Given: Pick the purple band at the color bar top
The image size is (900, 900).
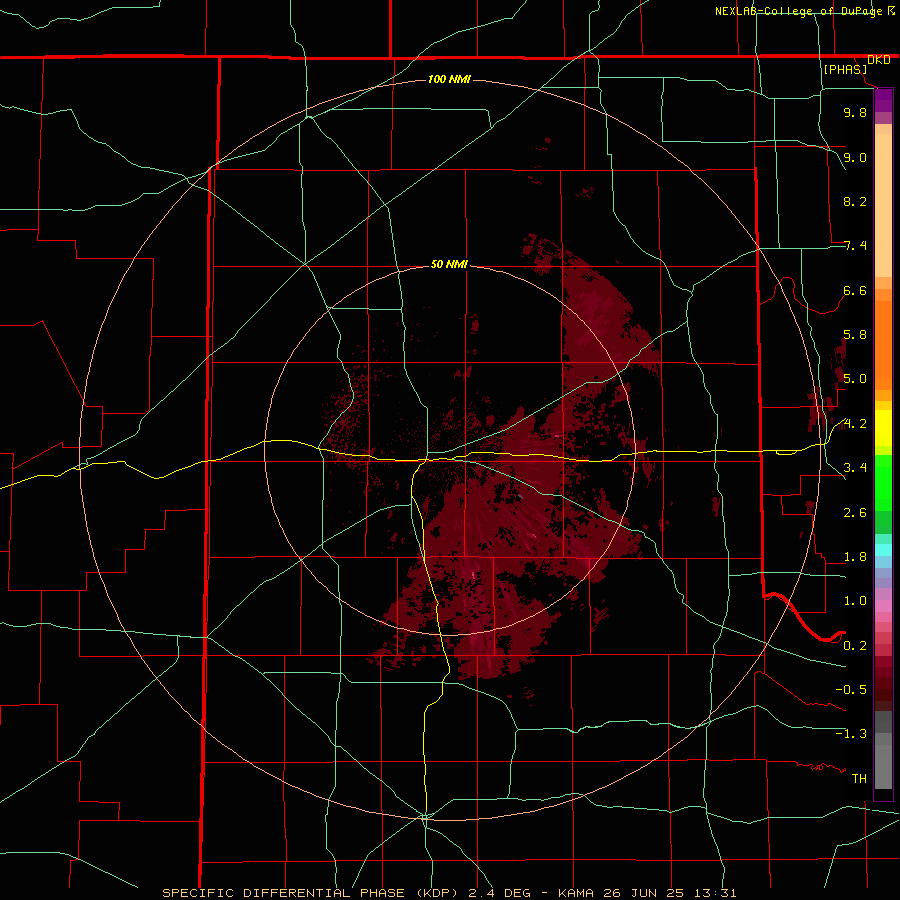Looking at the screenshot, I should [883, 100].
